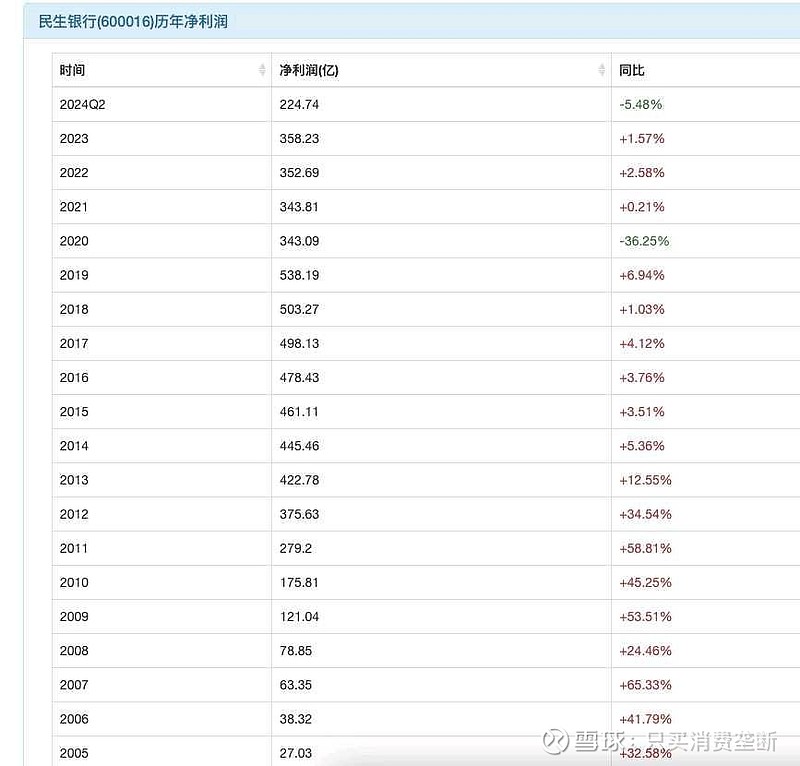The width and height of the screenshot is (800, 766).
Task: Select year-over-year value +65.33%
Action: tap(645, 686)
